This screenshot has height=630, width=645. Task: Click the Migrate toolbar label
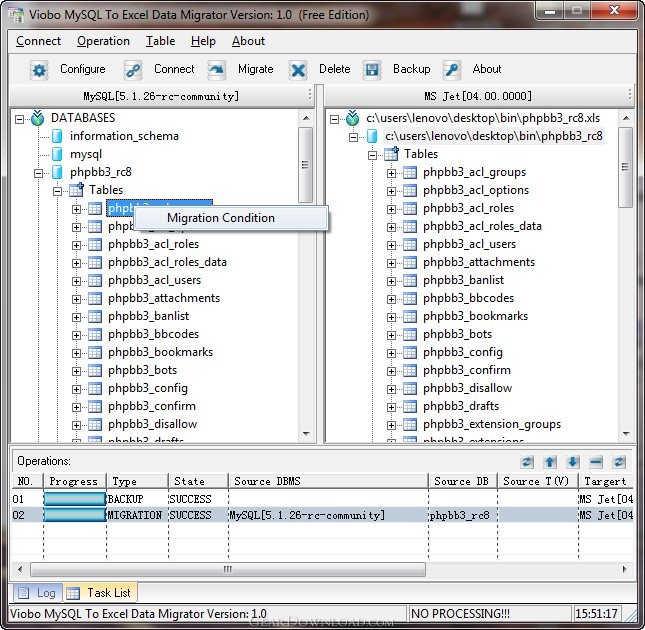255,69
